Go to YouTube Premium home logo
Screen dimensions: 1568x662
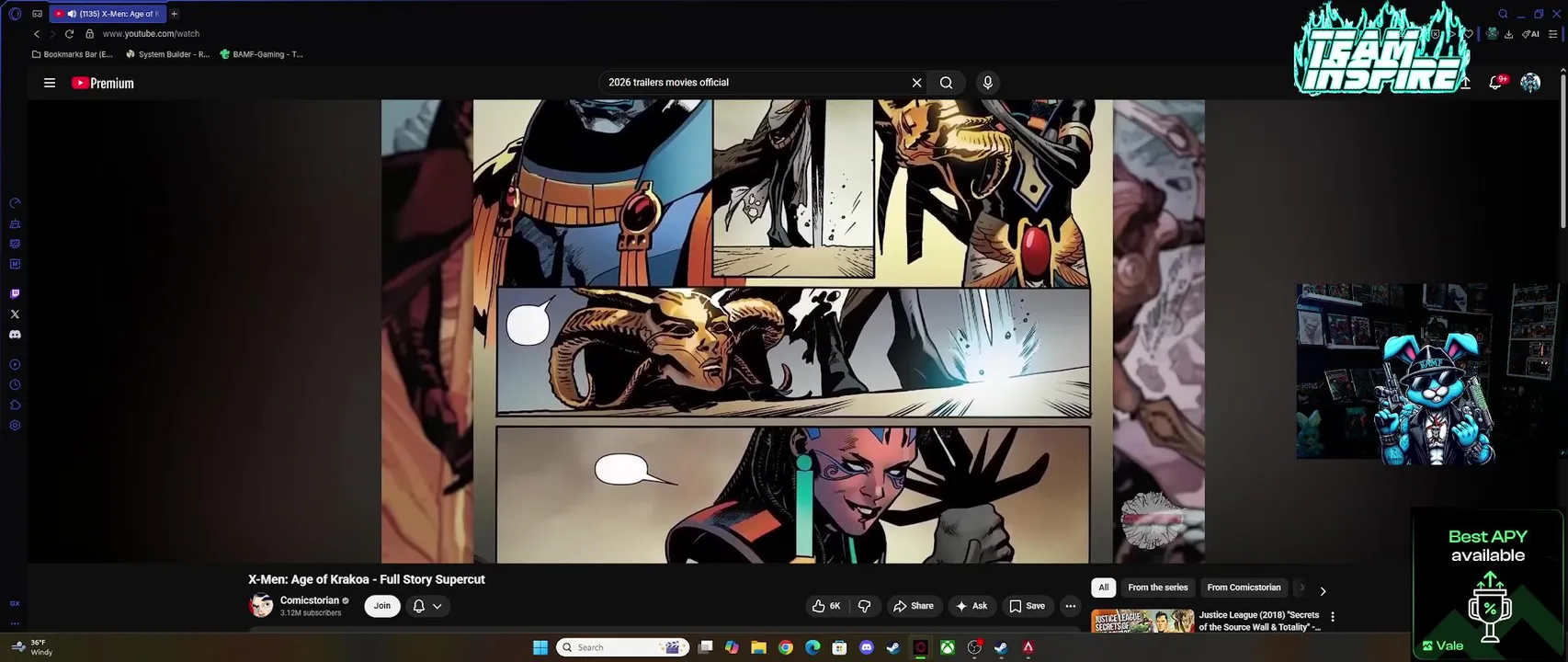click(x=103, y=83)
